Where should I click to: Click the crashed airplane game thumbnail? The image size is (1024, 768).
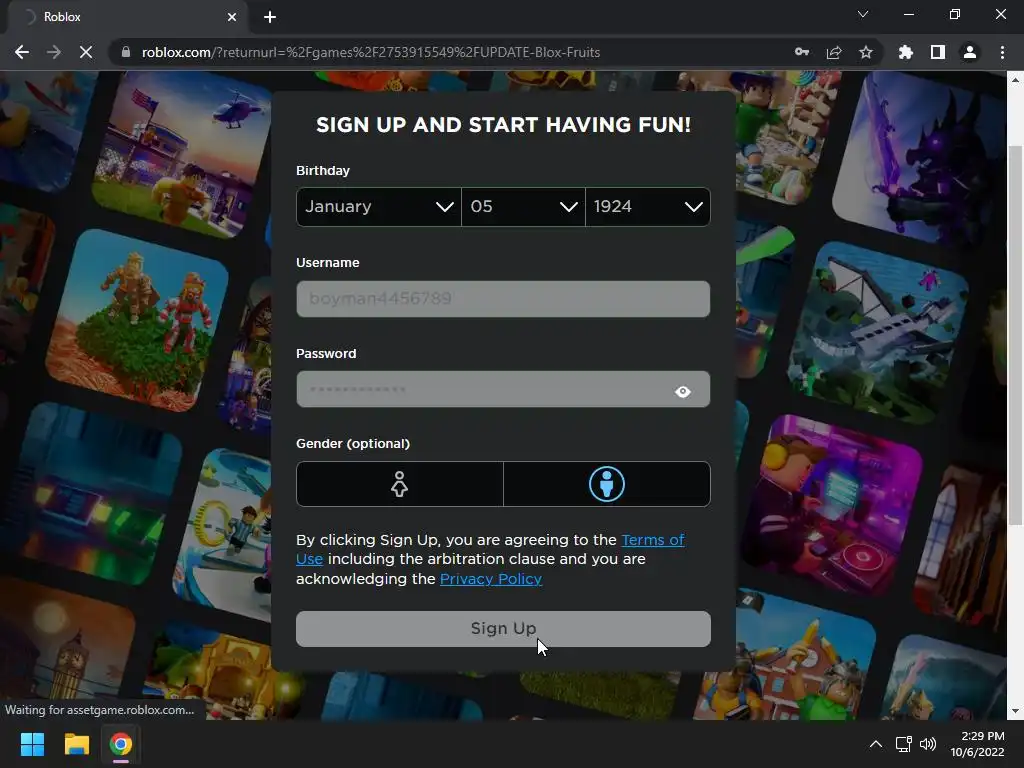pyautogui.click(x=878, y=333)
